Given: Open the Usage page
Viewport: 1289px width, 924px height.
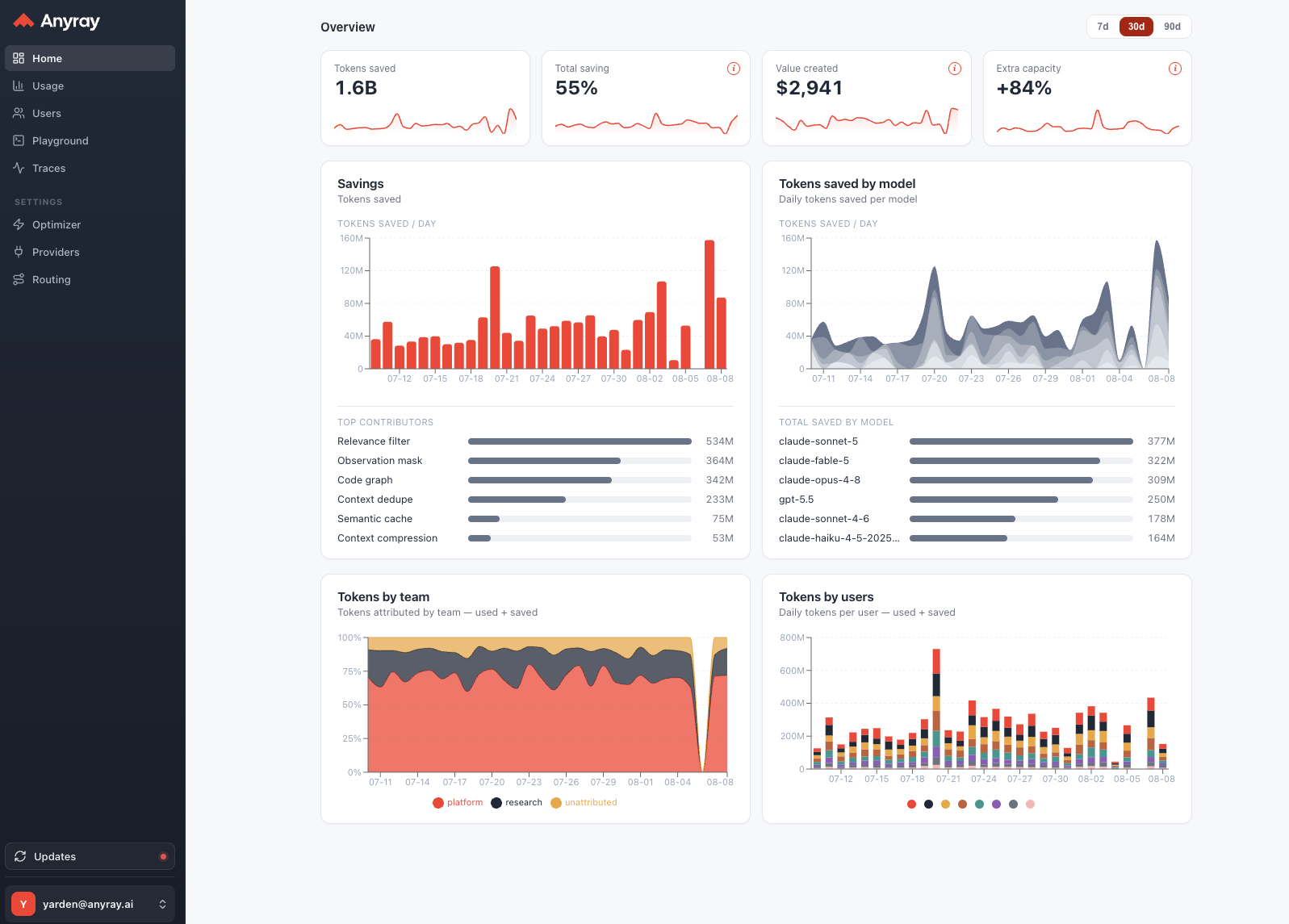Looking at the screenshot, I should pyautogui.click(x=90, y=86).
